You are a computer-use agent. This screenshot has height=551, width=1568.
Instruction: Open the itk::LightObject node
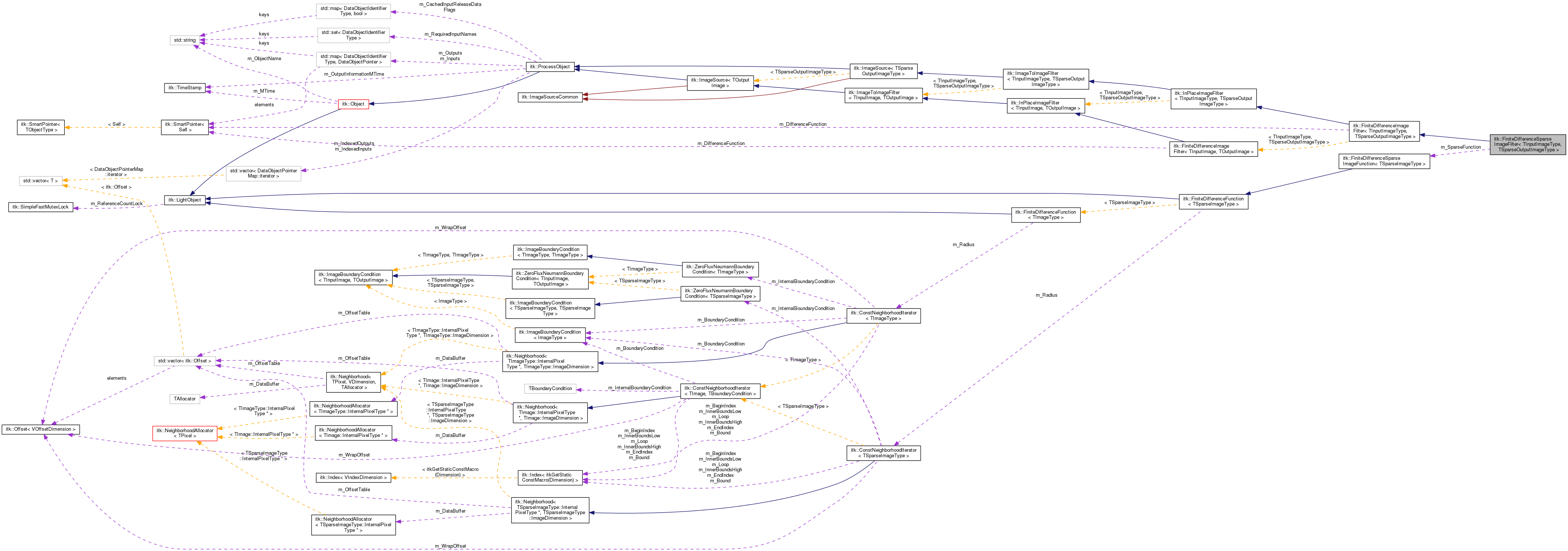tap(185, 200)
